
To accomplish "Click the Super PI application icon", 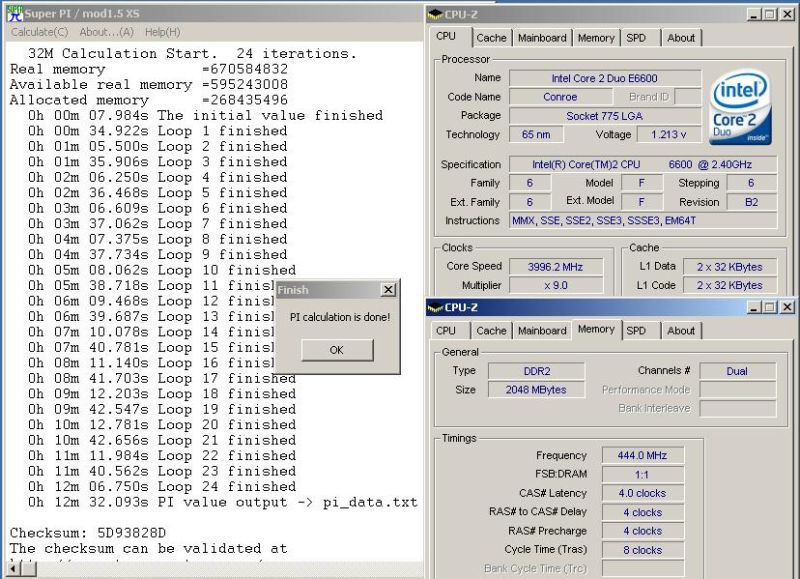I will 15,14.
